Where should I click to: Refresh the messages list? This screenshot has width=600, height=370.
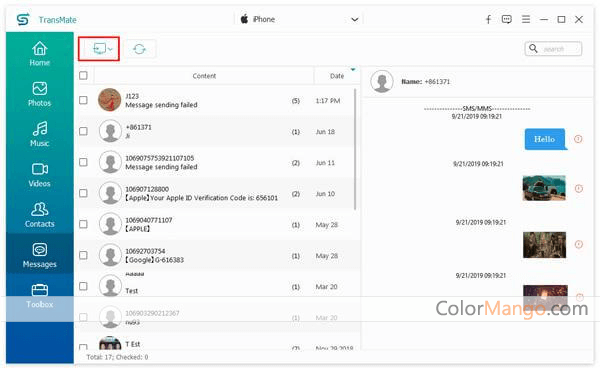click(x=139, y=49)
